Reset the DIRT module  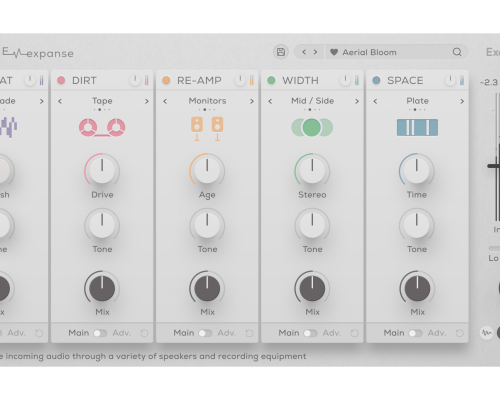click(x=144, y=333)
